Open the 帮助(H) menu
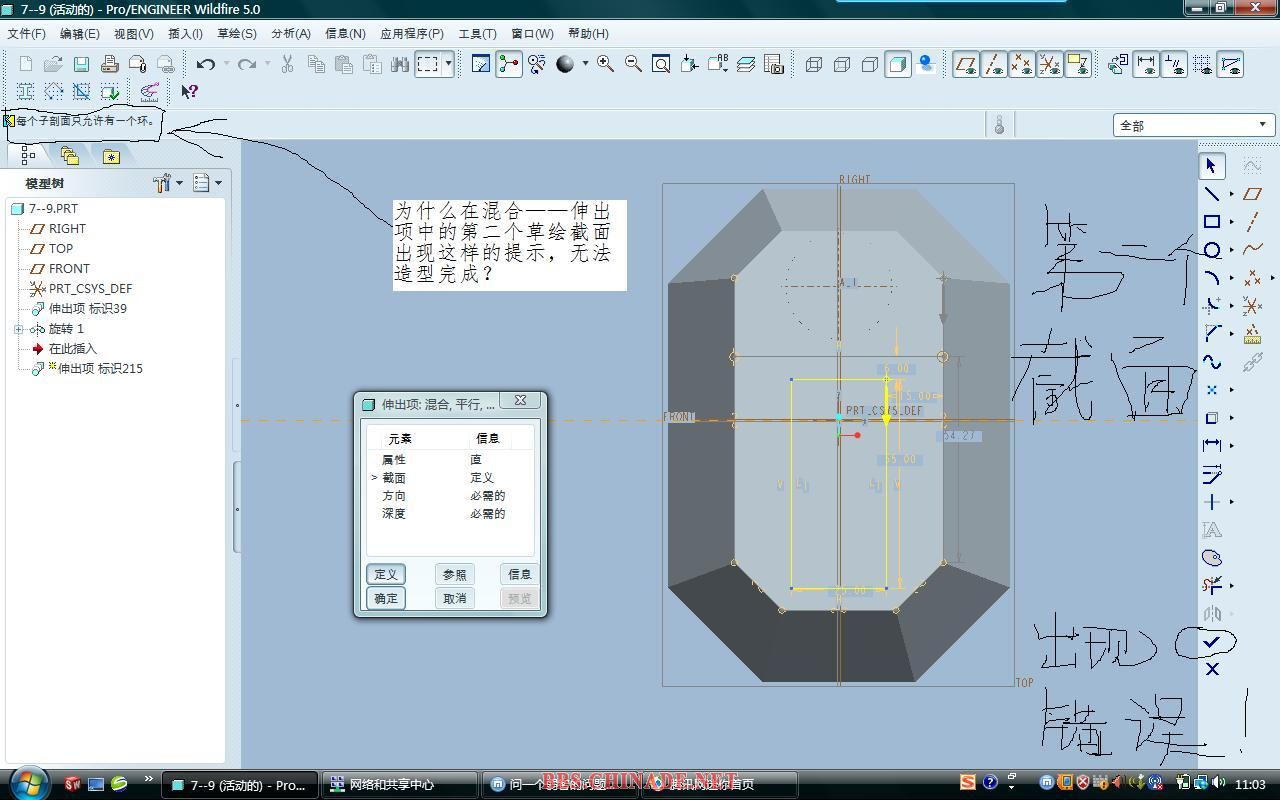The height and width of the screenshot is (800, 1280). pyautogui.click(x=588, y=34)
